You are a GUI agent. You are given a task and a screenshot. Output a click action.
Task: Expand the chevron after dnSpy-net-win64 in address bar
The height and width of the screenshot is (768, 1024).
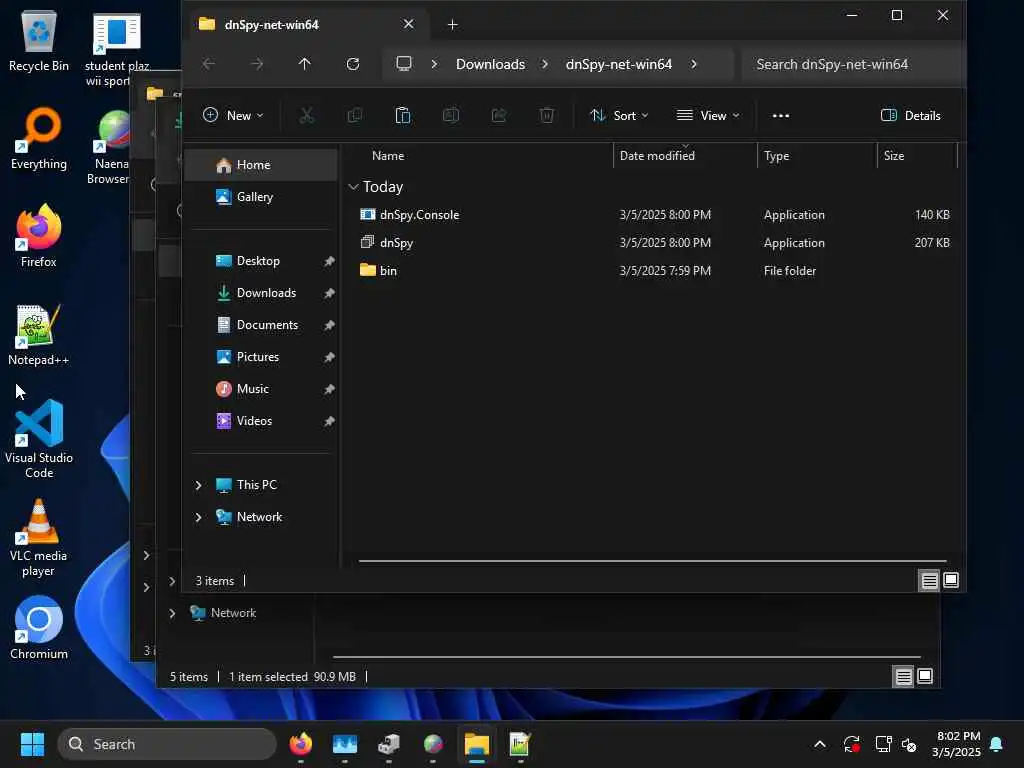[x=694, y=64]
